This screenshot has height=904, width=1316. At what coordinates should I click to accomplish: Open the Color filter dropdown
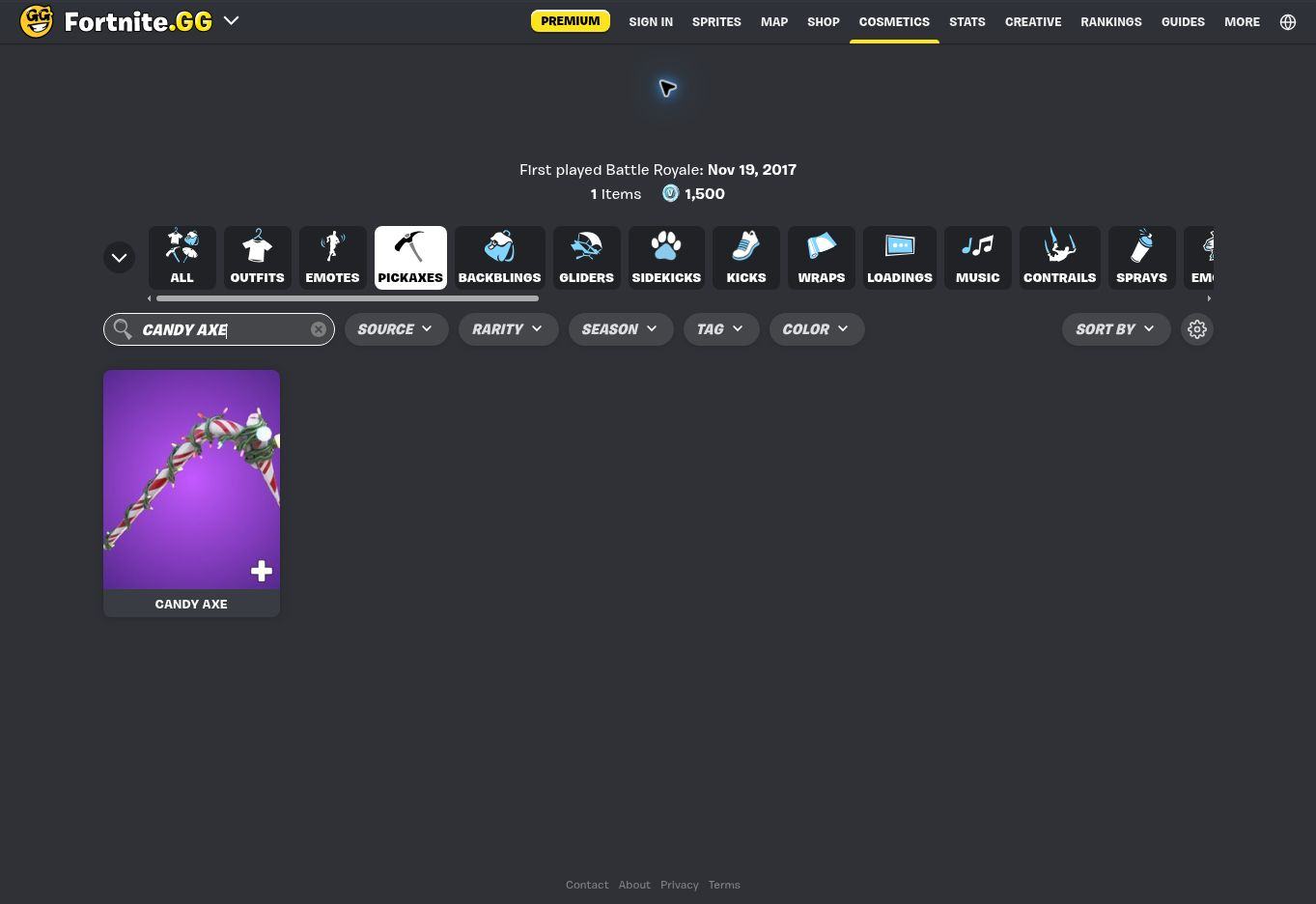point(816,329)
